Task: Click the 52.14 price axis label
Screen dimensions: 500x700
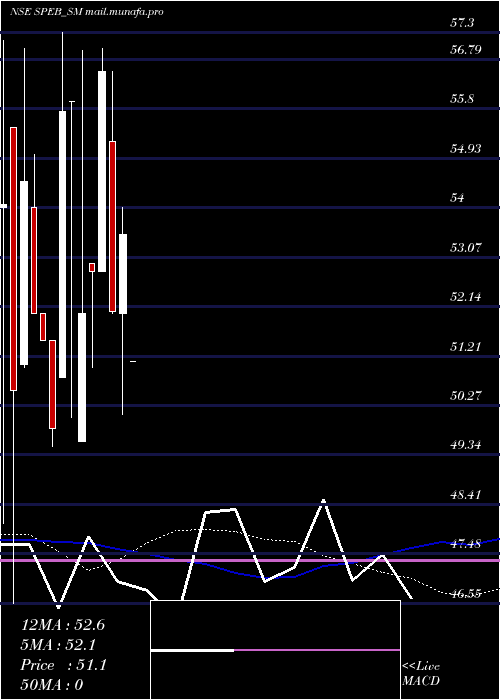Action: tap(465, 297)
